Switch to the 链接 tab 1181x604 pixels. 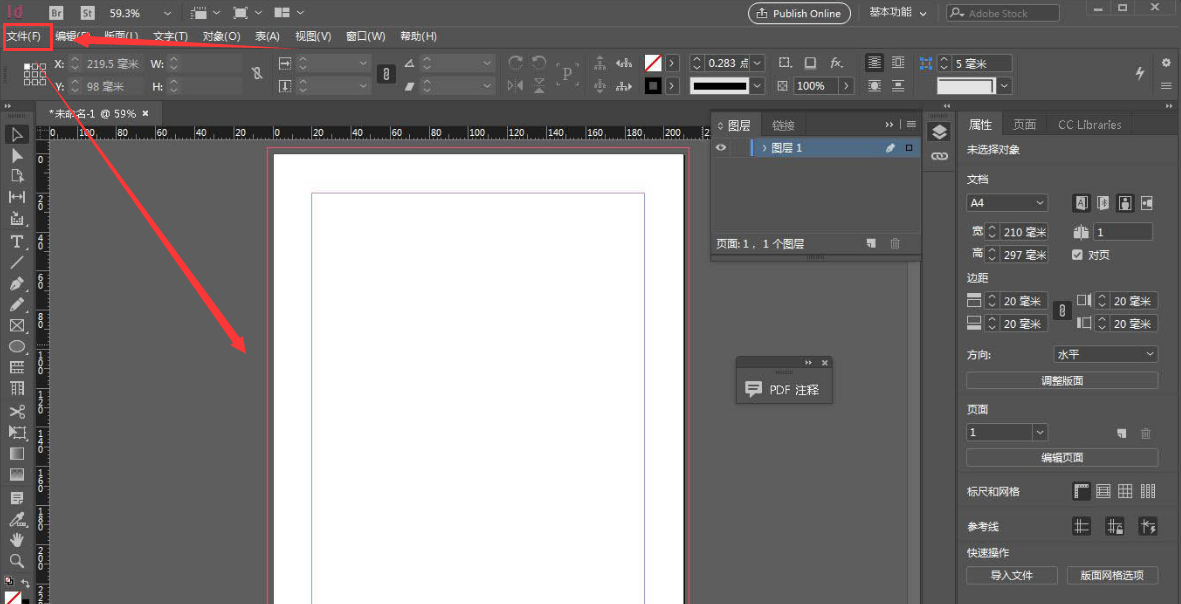click(783, 125)
